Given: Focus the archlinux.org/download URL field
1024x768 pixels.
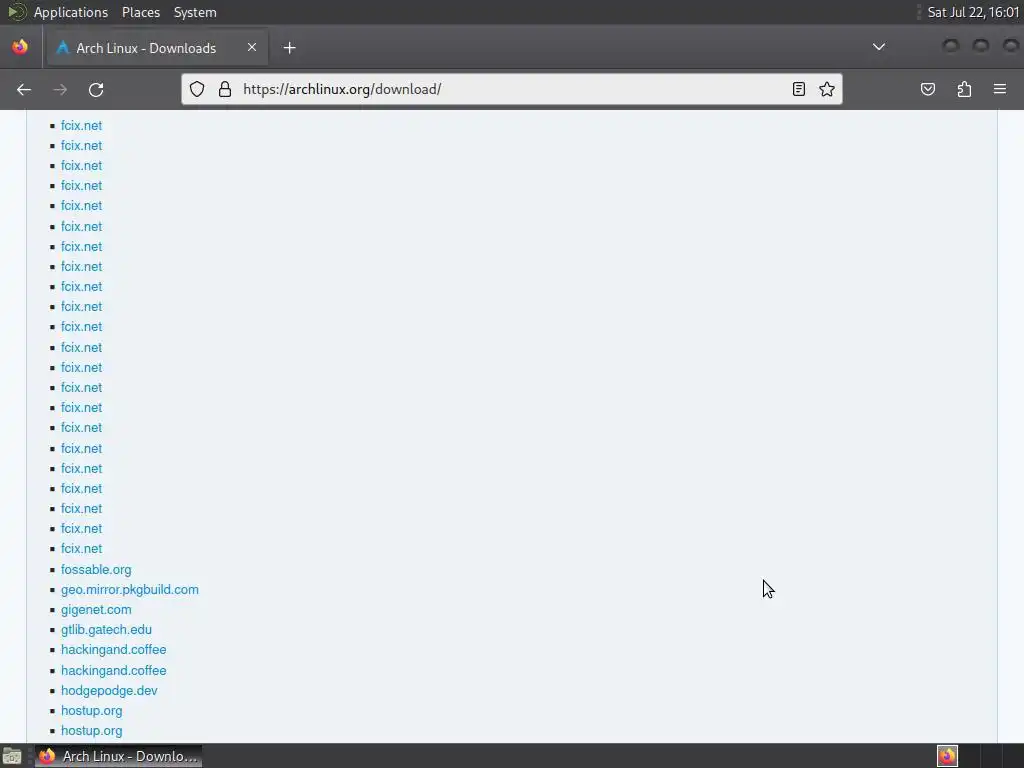Looking at the screenshot, I should pyautogui.click(x=513, y=89).
